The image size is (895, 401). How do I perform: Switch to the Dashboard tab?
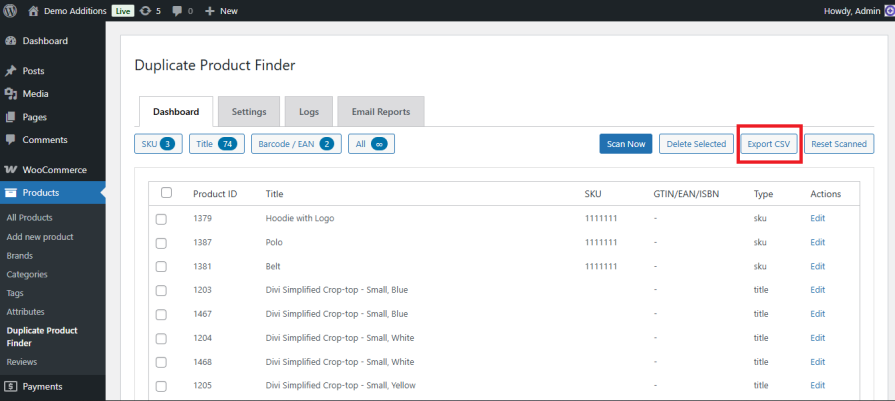[176, 112]
